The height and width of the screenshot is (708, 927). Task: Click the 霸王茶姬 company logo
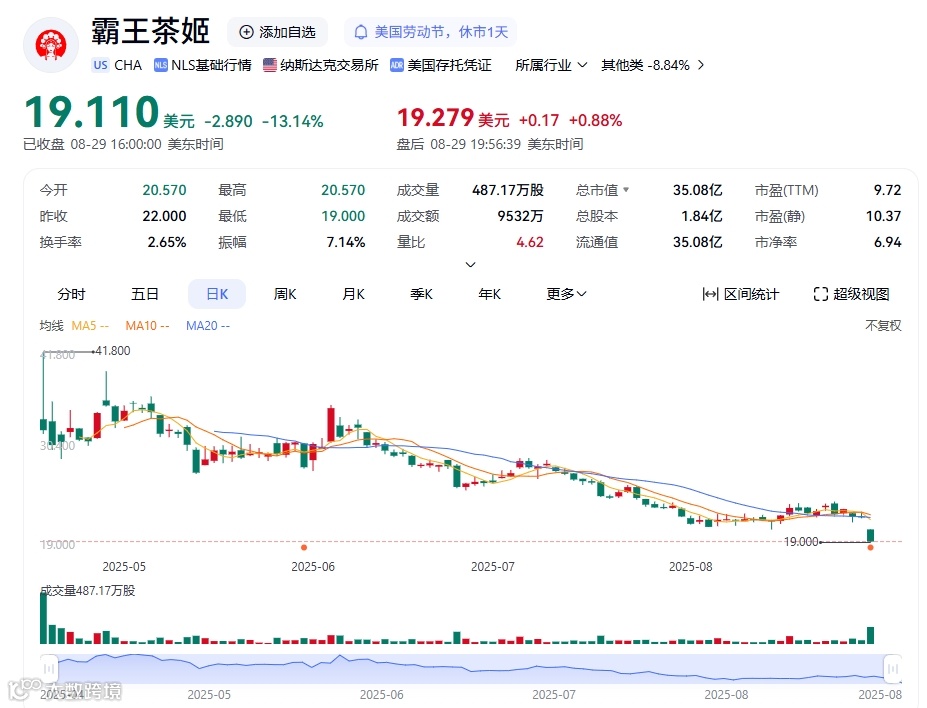pyautogui.click(x=51, y=45)
